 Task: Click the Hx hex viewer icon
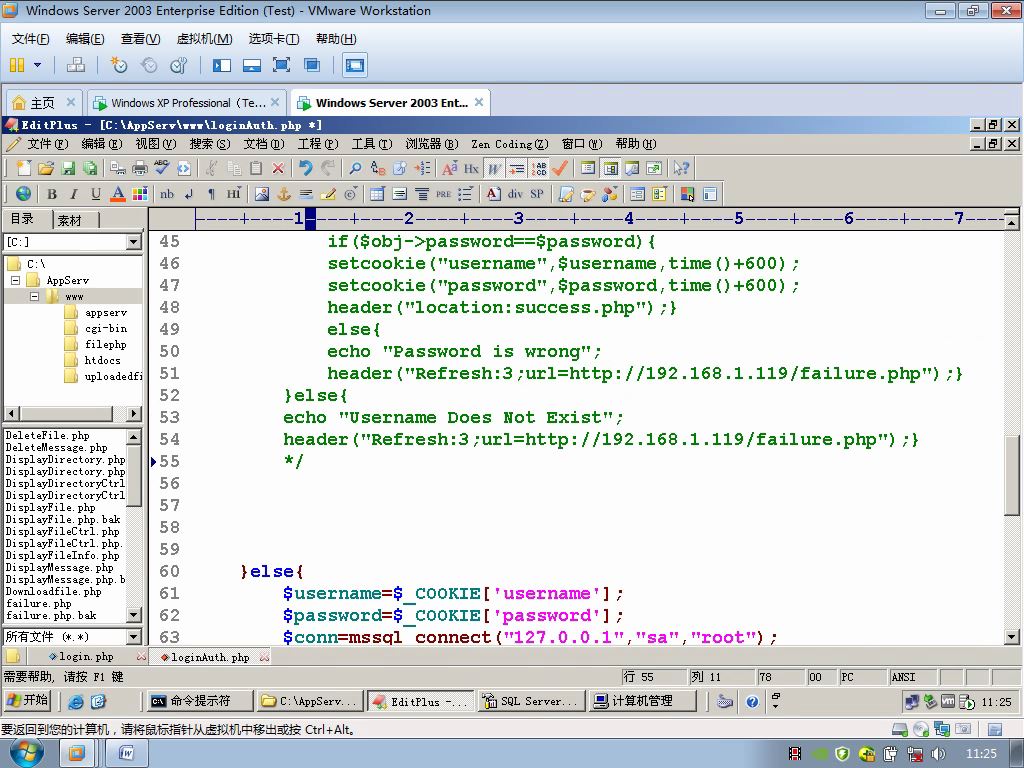coord(472,168)
